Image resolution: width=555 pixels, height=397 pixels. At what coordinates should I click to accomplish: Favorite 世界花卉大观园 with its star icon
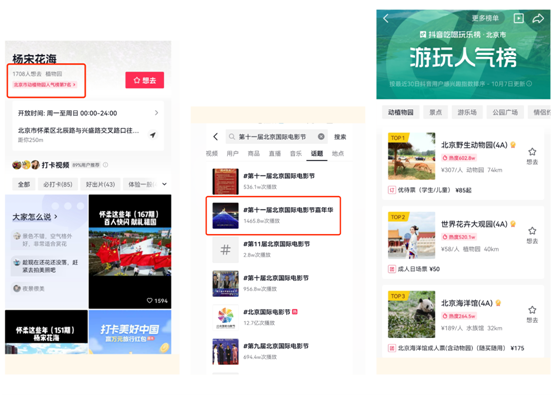[x=532, y=231]
